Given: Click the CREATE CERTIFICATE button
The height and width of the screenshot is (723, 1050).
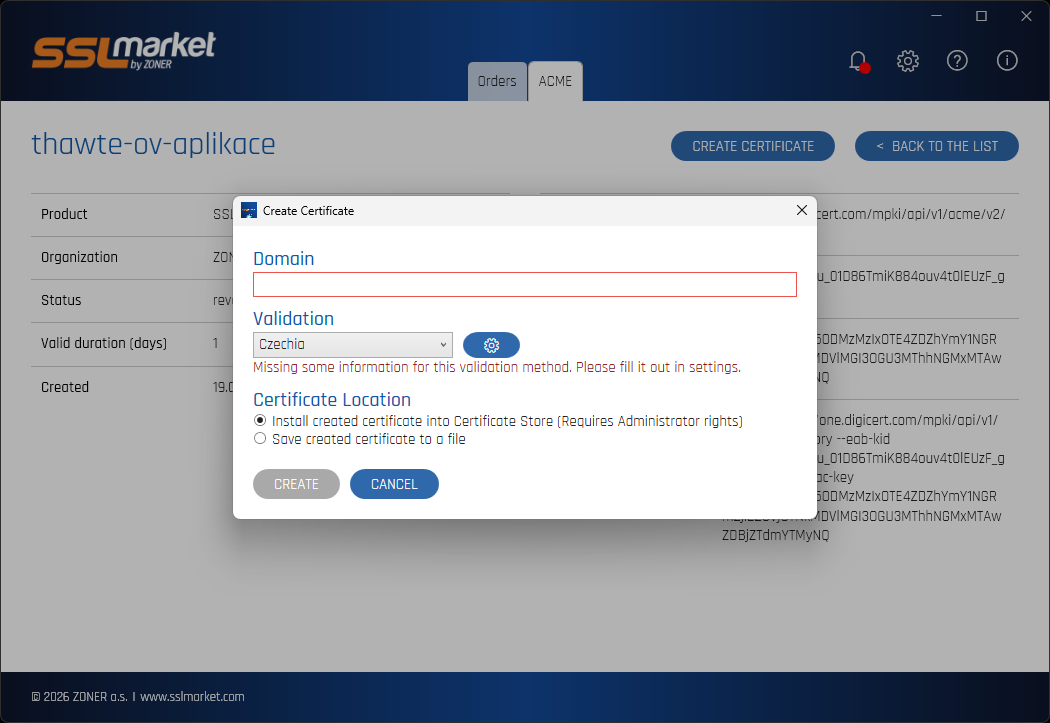Looking at the screenshot, I should pyautogui.click(x=753, y=146).
